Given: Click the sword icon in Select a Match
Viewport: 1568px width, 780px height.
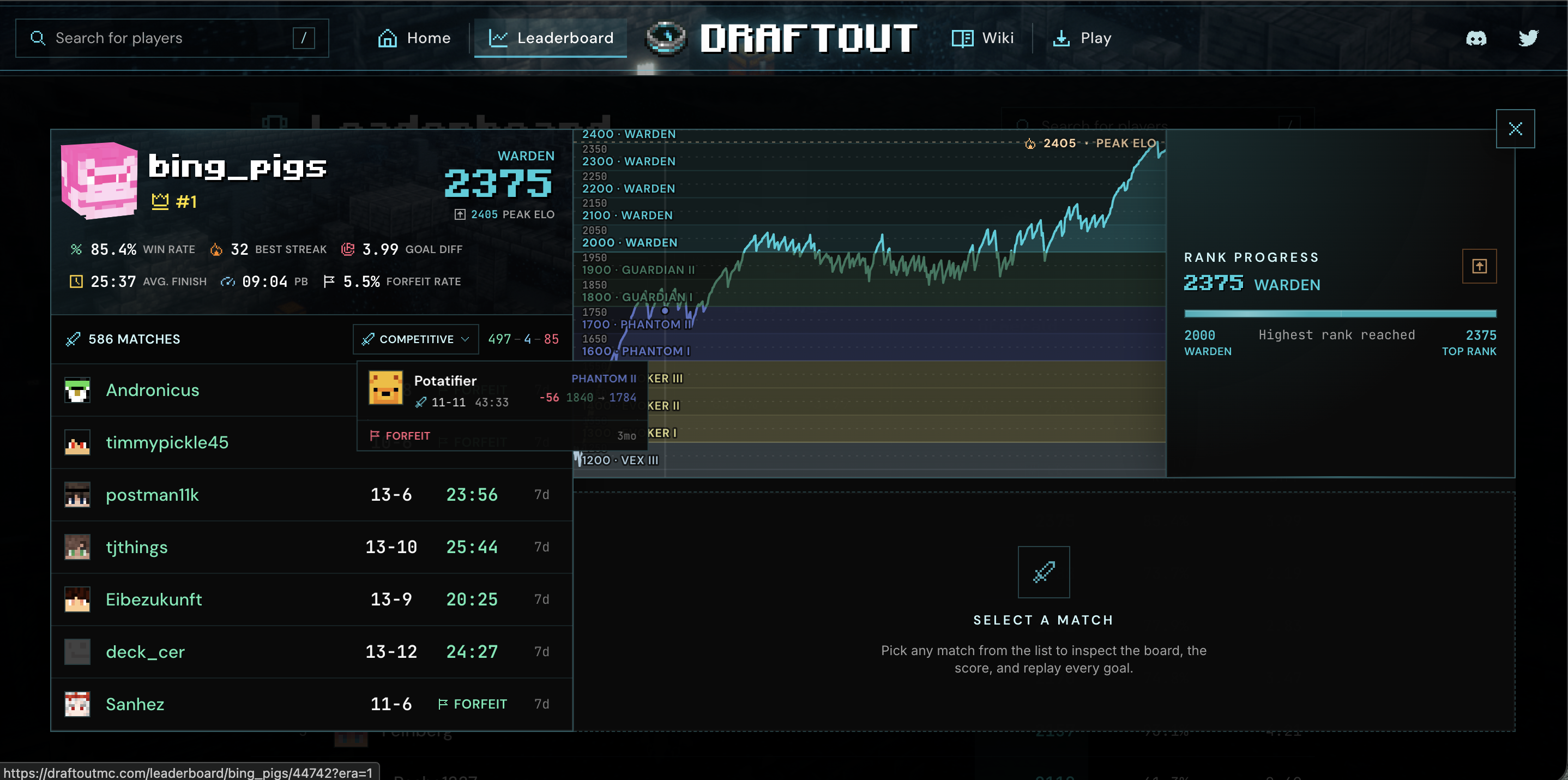Looking at the screenshot, I should 1044,572.
